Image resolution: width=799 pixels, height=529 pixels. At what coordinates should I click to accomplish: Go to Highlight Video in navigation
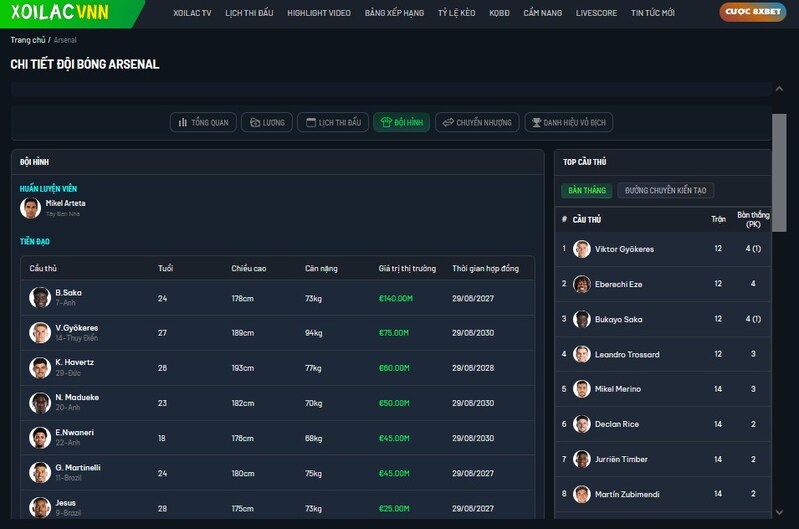(x=318, y=13)
